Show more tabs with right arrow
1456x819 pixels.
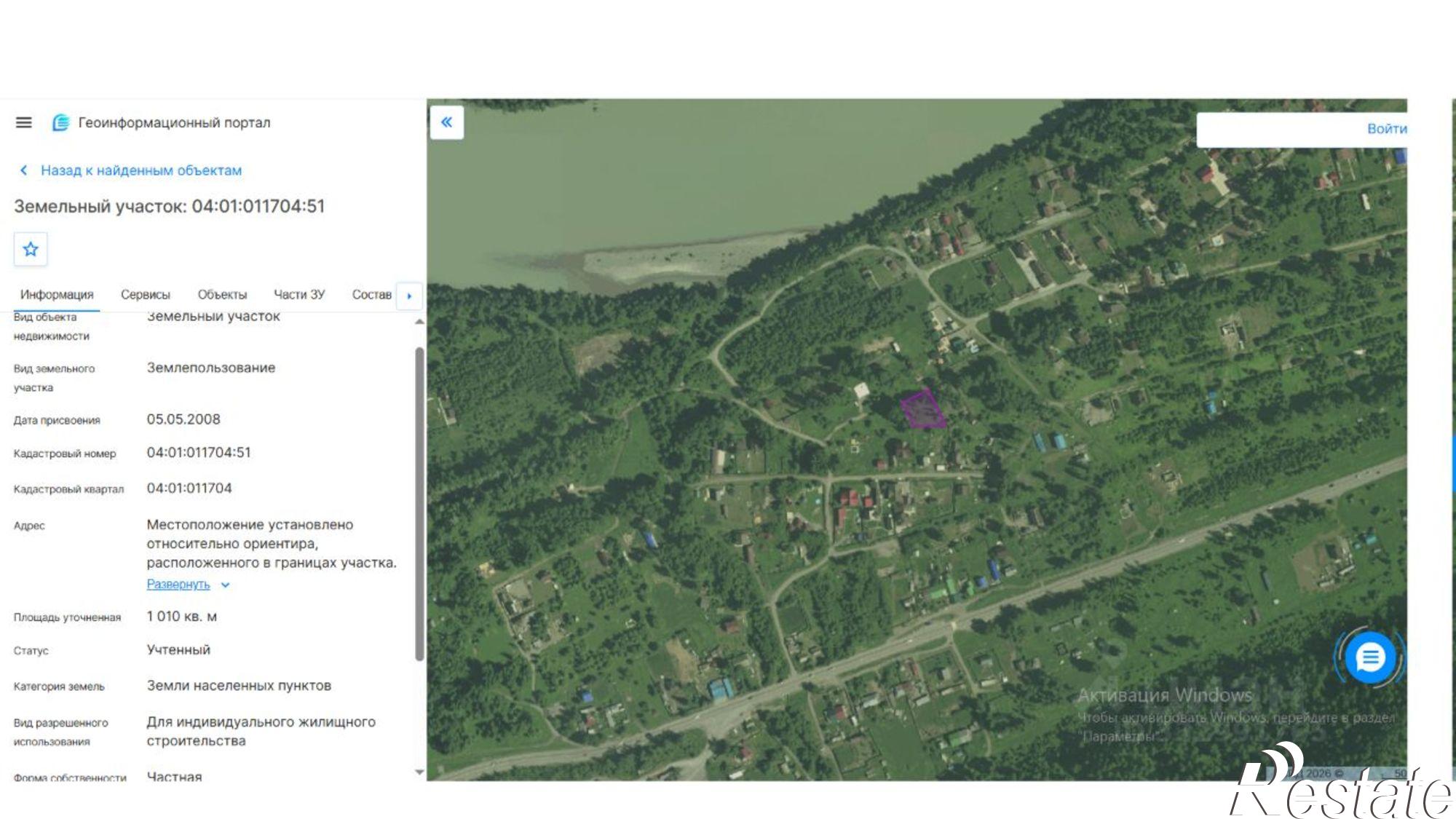click(409, 296)
